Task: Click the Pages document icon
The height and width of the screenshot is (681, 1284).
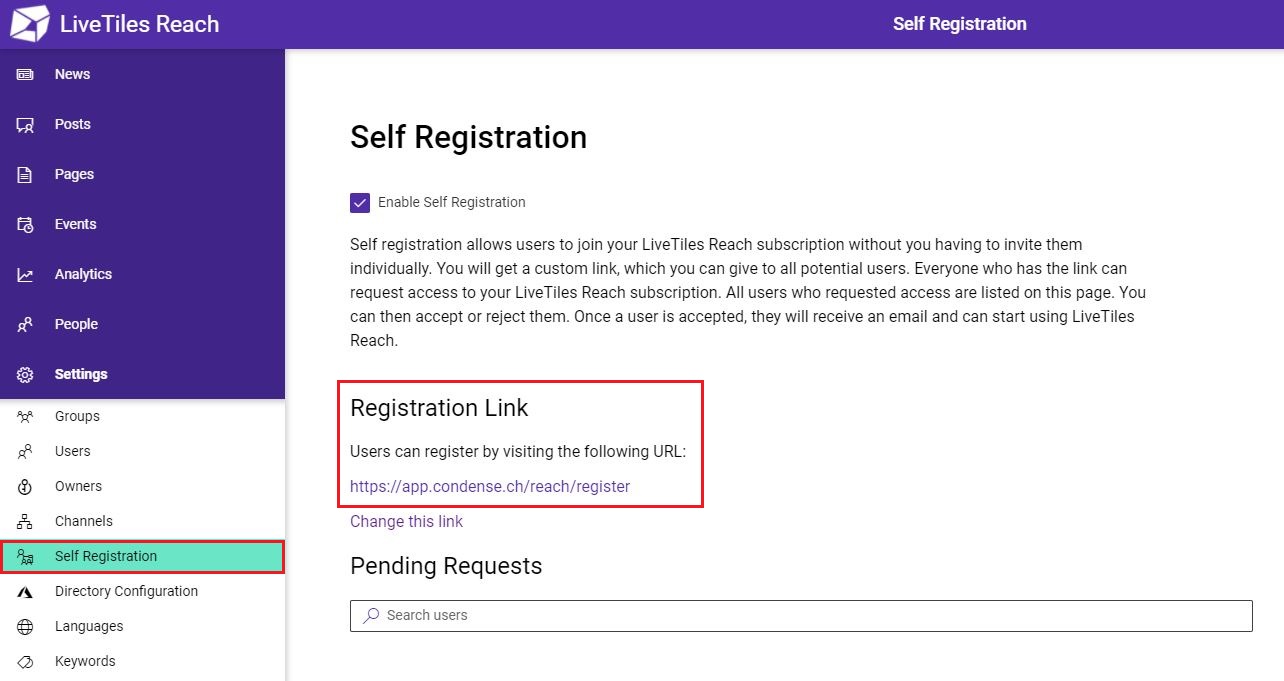Action: point(25,175)
